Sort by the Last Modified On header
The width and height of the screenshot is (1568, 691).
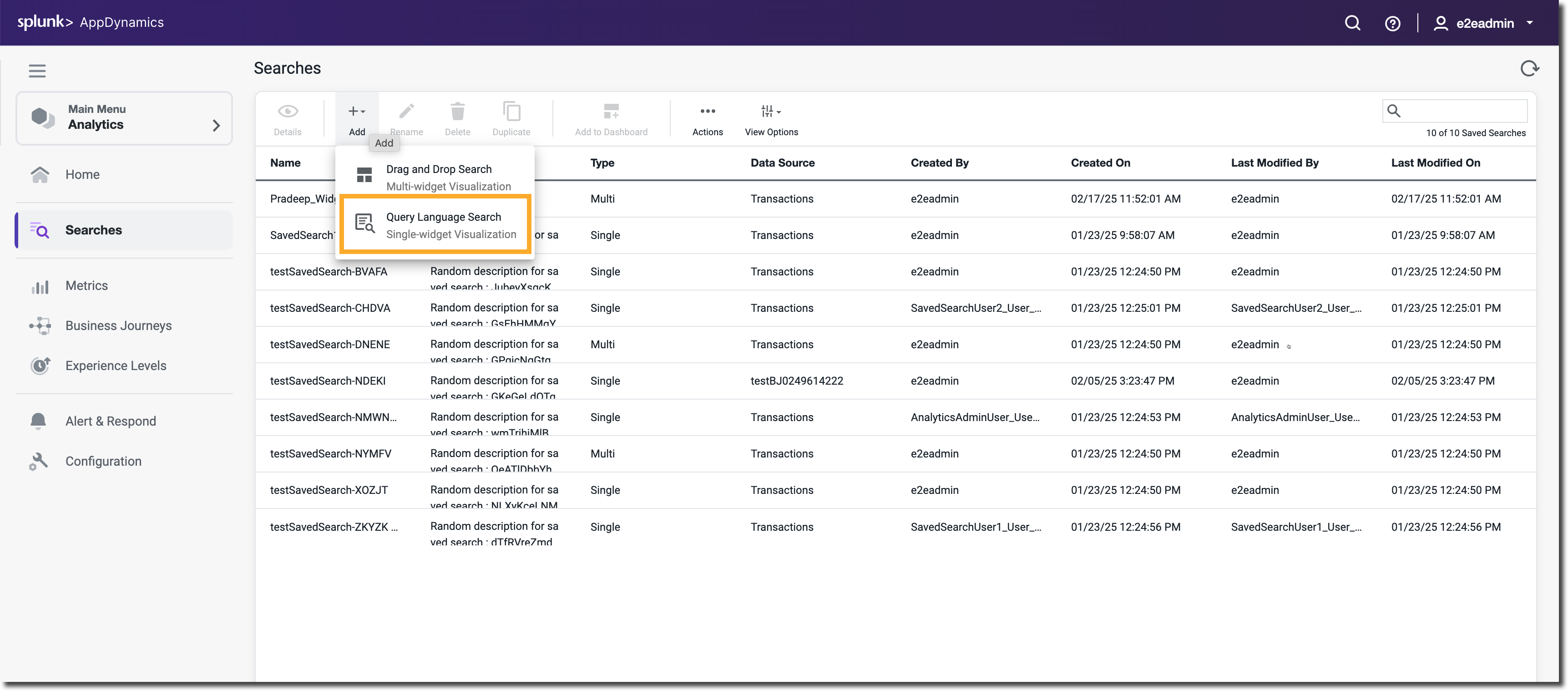coord(1435,163)
